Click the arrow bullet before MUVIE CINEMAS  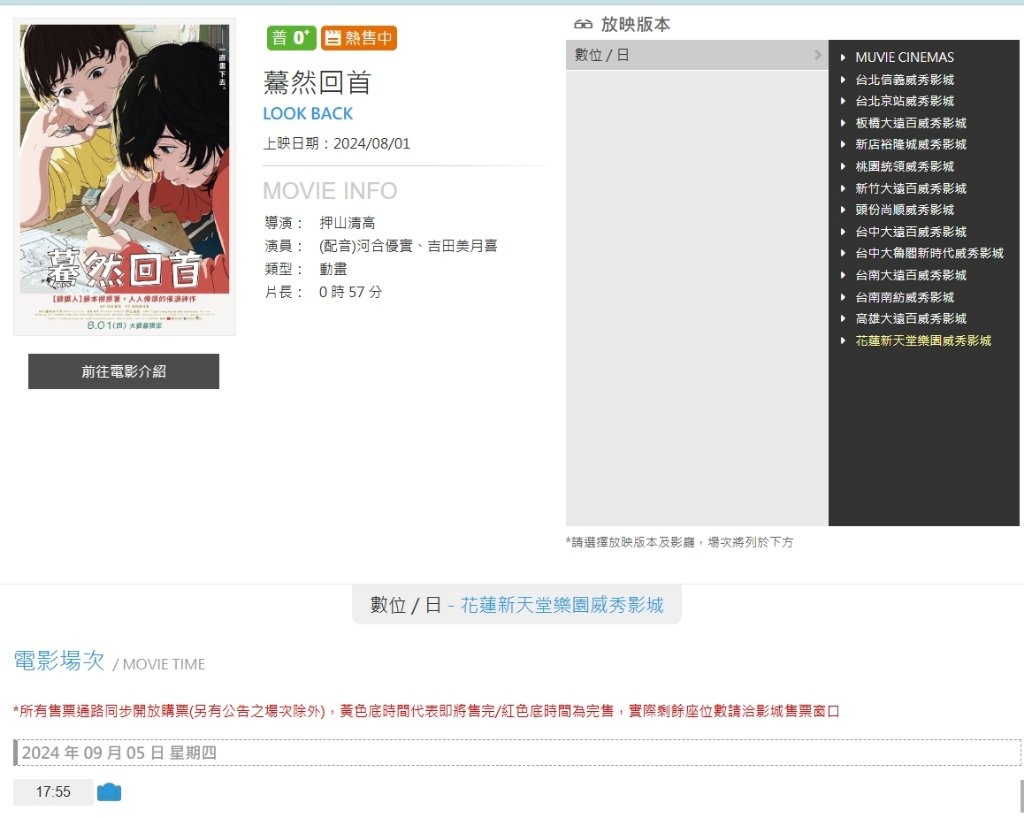[x=843, y=57]
